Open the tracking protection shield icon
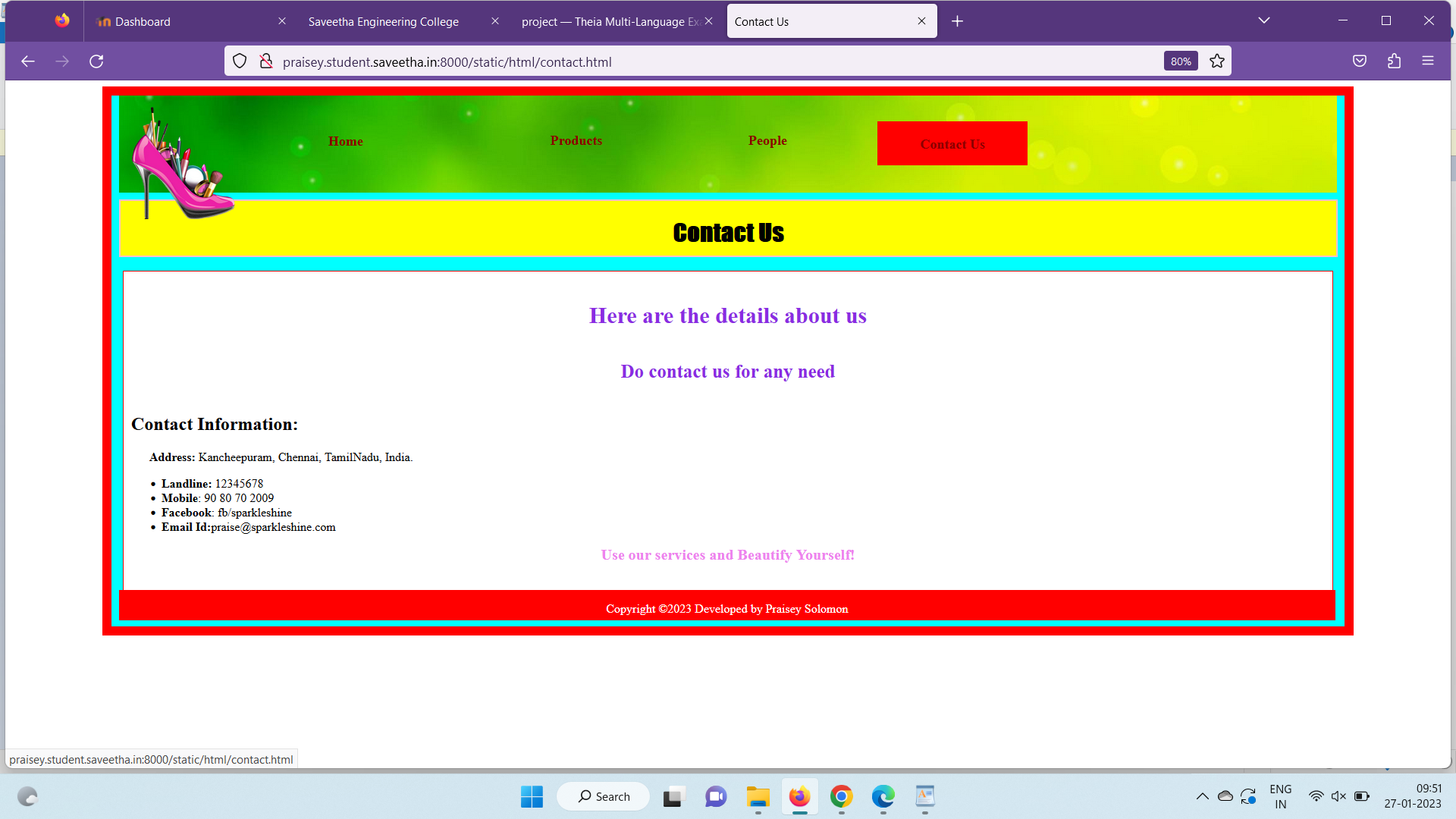This screenshot has height=819, width=1456. point(240,61)
